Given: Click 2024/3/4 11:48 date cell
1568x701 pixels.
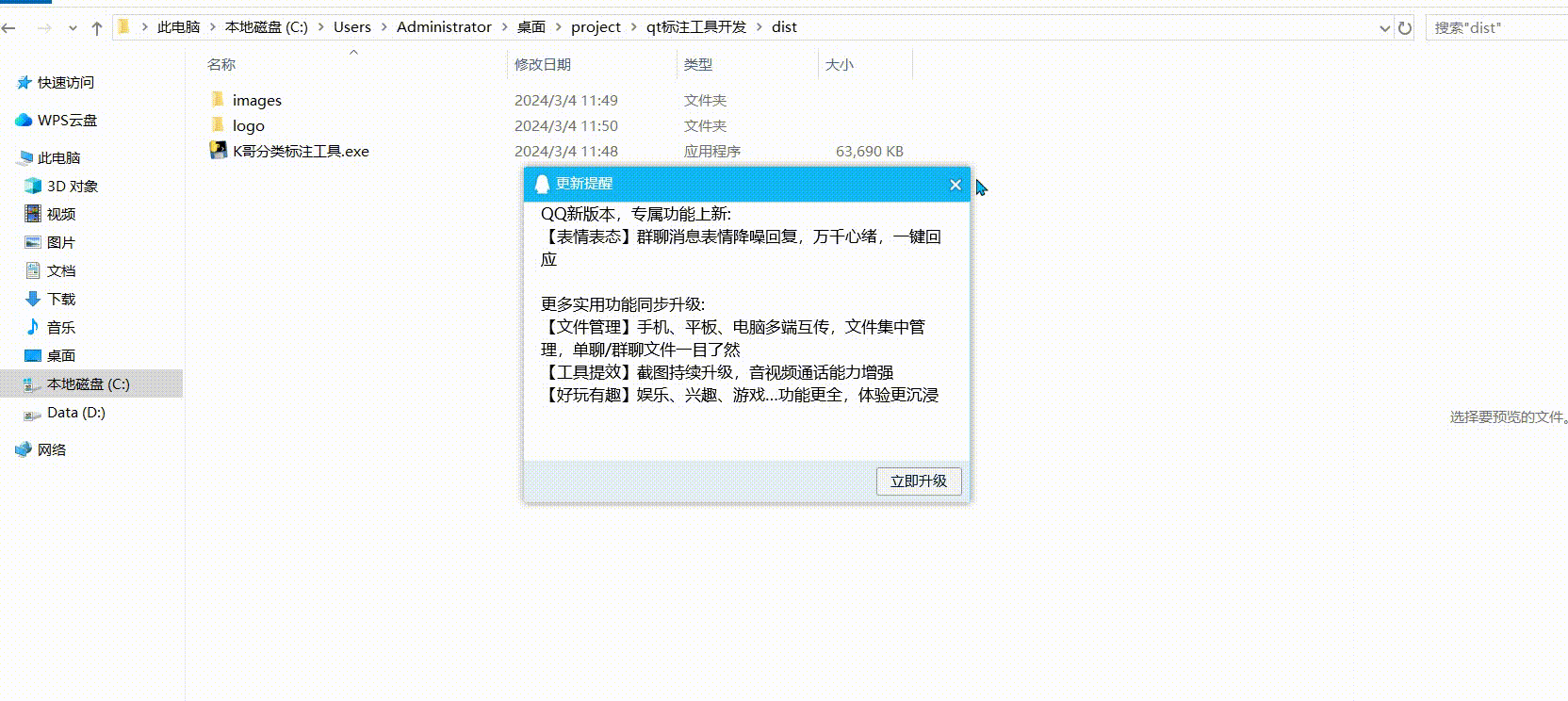Looking at the screenshot, I should point(565,151).
